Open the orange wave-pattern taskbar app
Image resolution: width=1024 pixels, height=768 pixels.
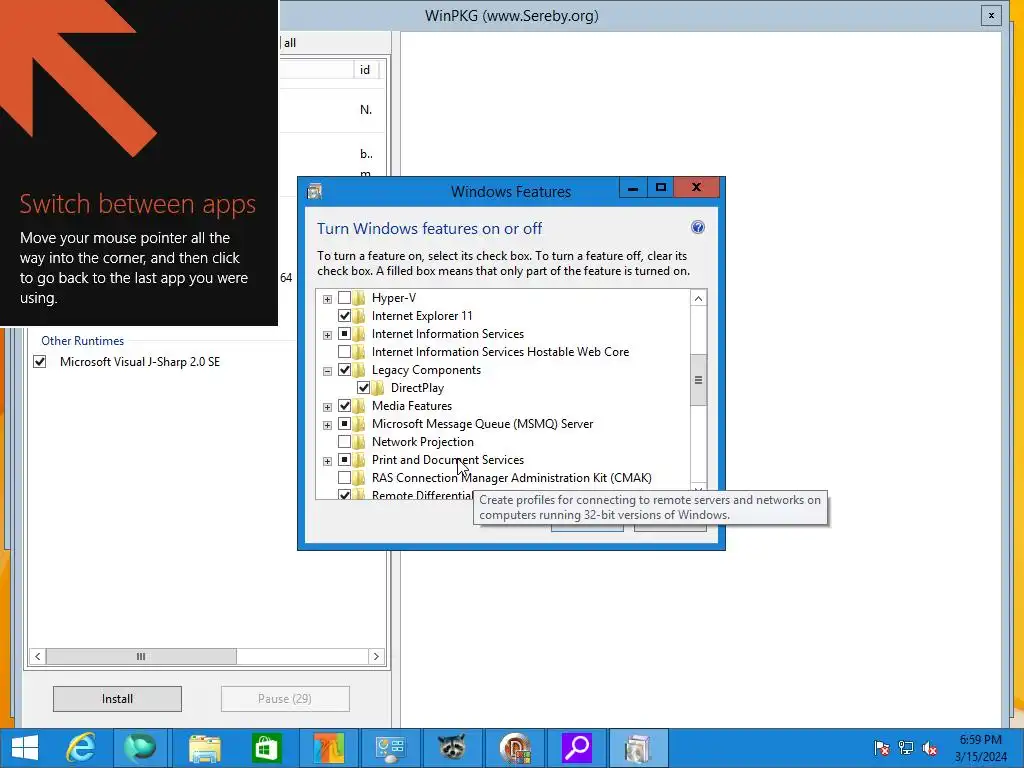328,748
